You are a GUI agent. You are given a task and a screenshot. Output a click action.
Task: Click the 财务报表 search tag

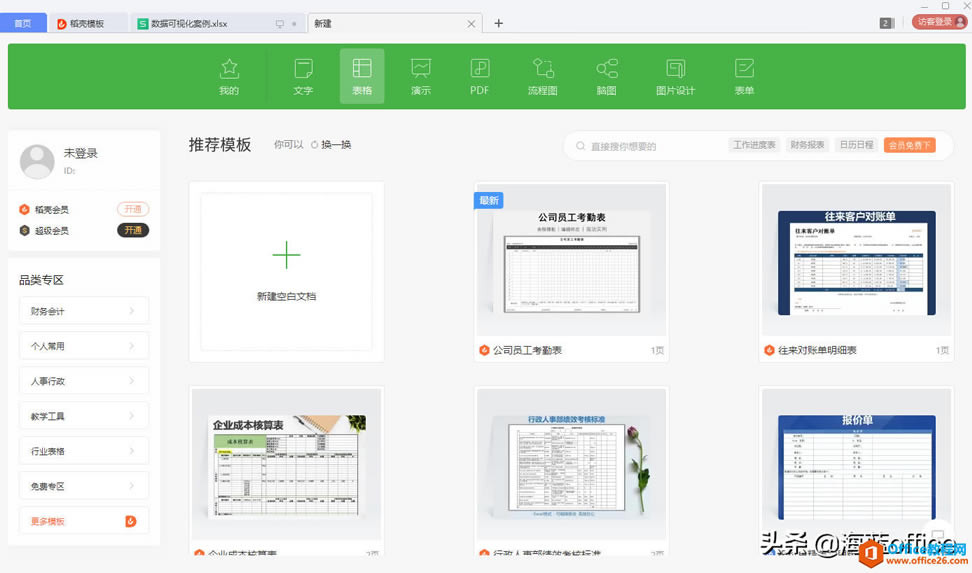(x=807, y=145)
